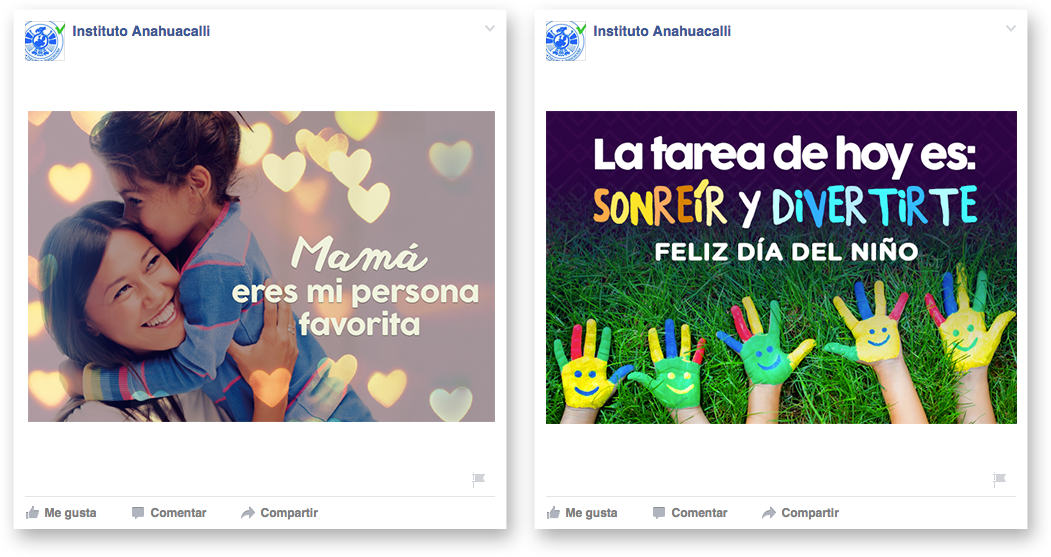
Task: Open the options chevron on right post
Action: [1011, 28]
